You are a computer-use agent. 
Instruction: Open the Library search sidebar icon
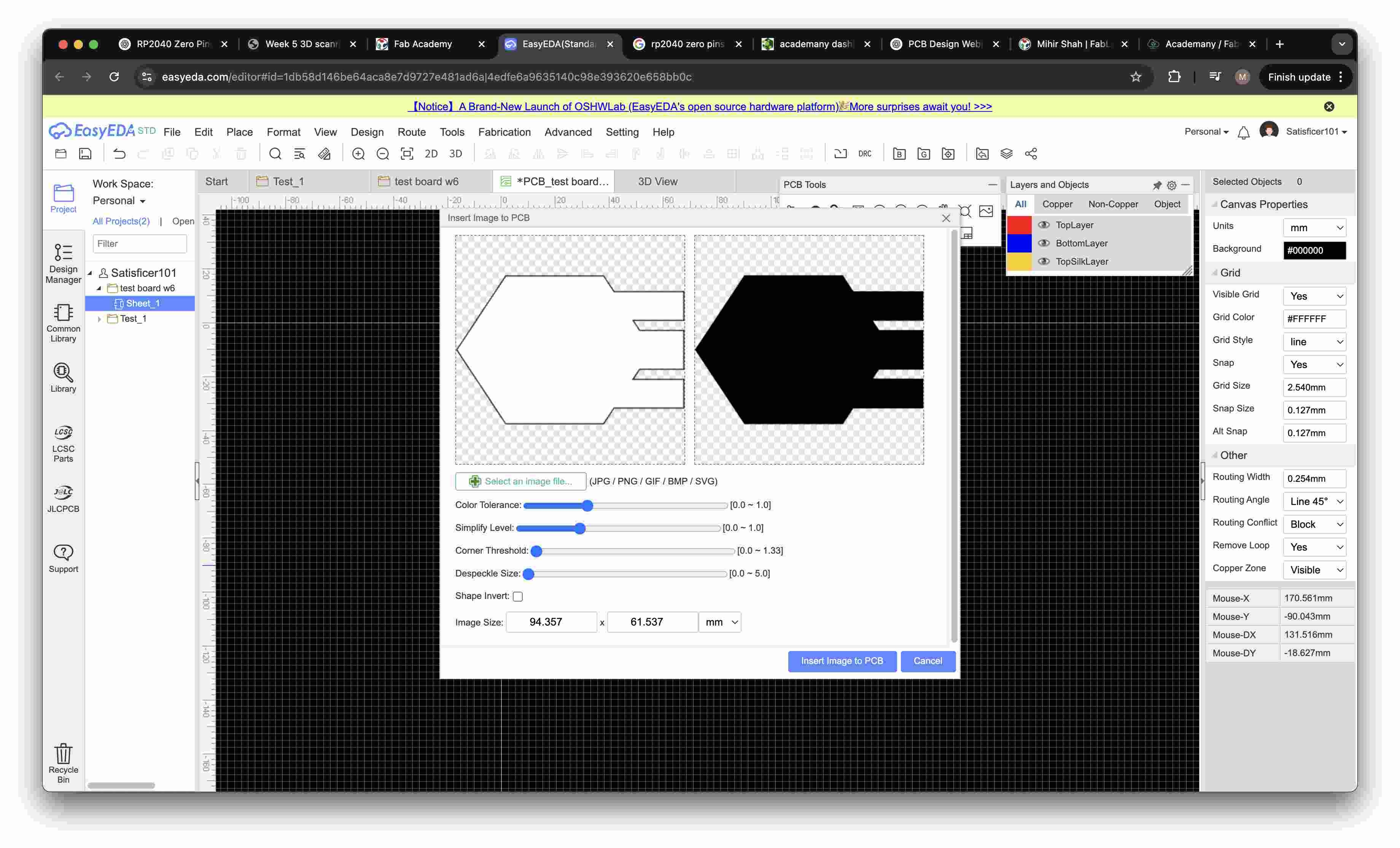tap(63, 377)
